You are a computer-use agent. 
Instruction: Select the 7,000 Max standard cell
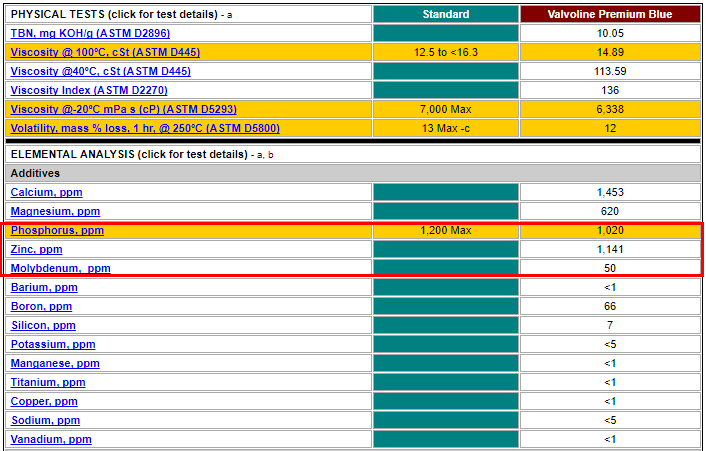pos(446,109)
